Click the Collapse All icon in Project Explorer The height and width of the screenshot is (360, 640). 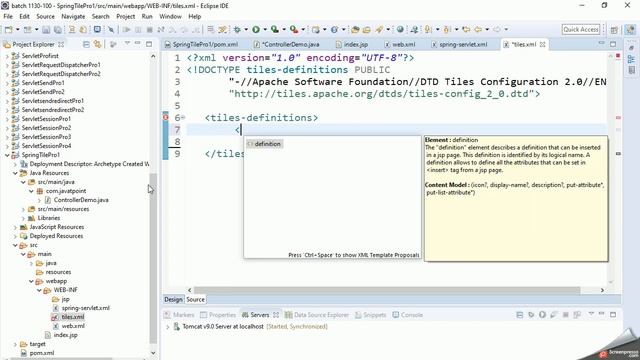(86, 44)
